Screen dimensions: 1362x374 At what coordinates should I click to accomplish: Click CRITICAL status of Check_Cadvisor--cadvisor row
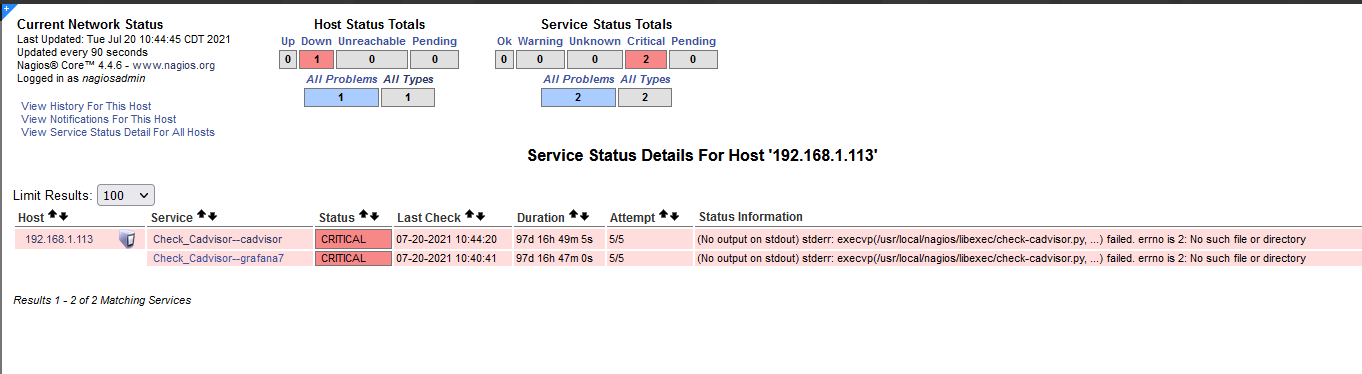point(353,239)
